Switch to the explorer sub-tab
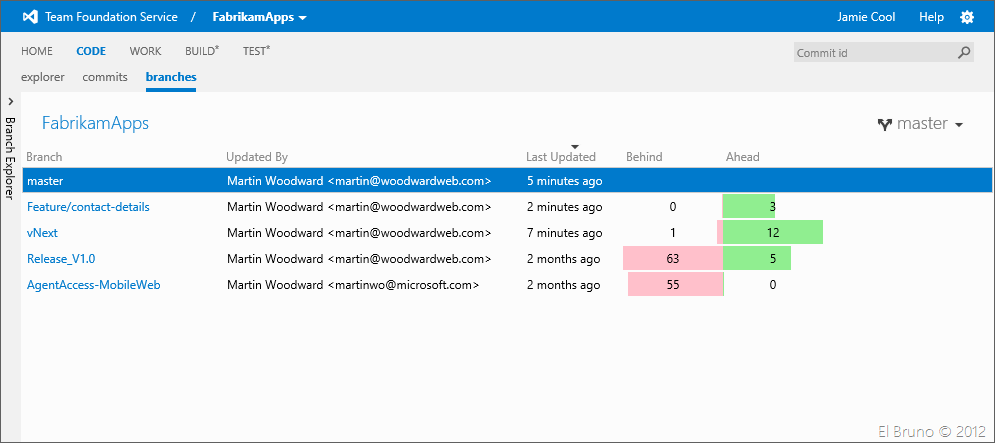Image resolution: width=995 pixels, height=443 pixels. pos(43,77)
